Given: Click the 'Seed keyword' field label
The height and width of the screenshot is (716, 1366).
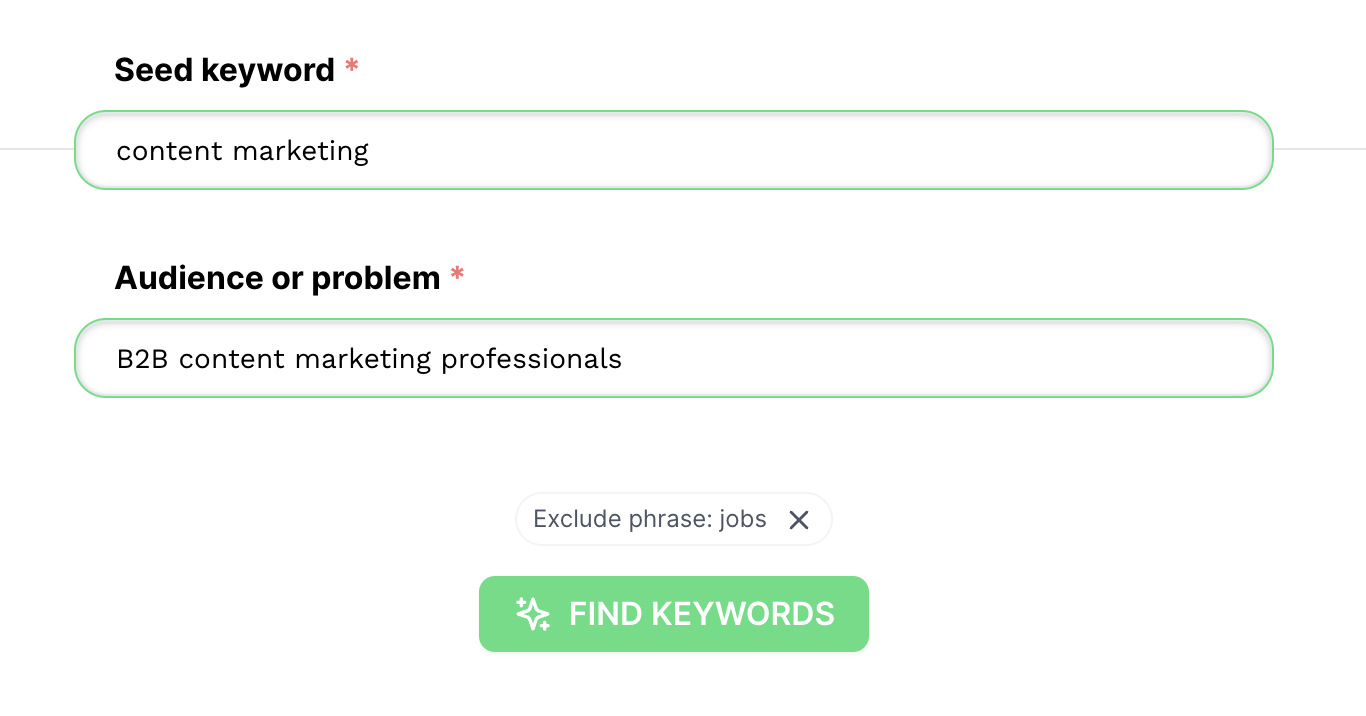Looking at the screenshot, I should tap(225, 70).
